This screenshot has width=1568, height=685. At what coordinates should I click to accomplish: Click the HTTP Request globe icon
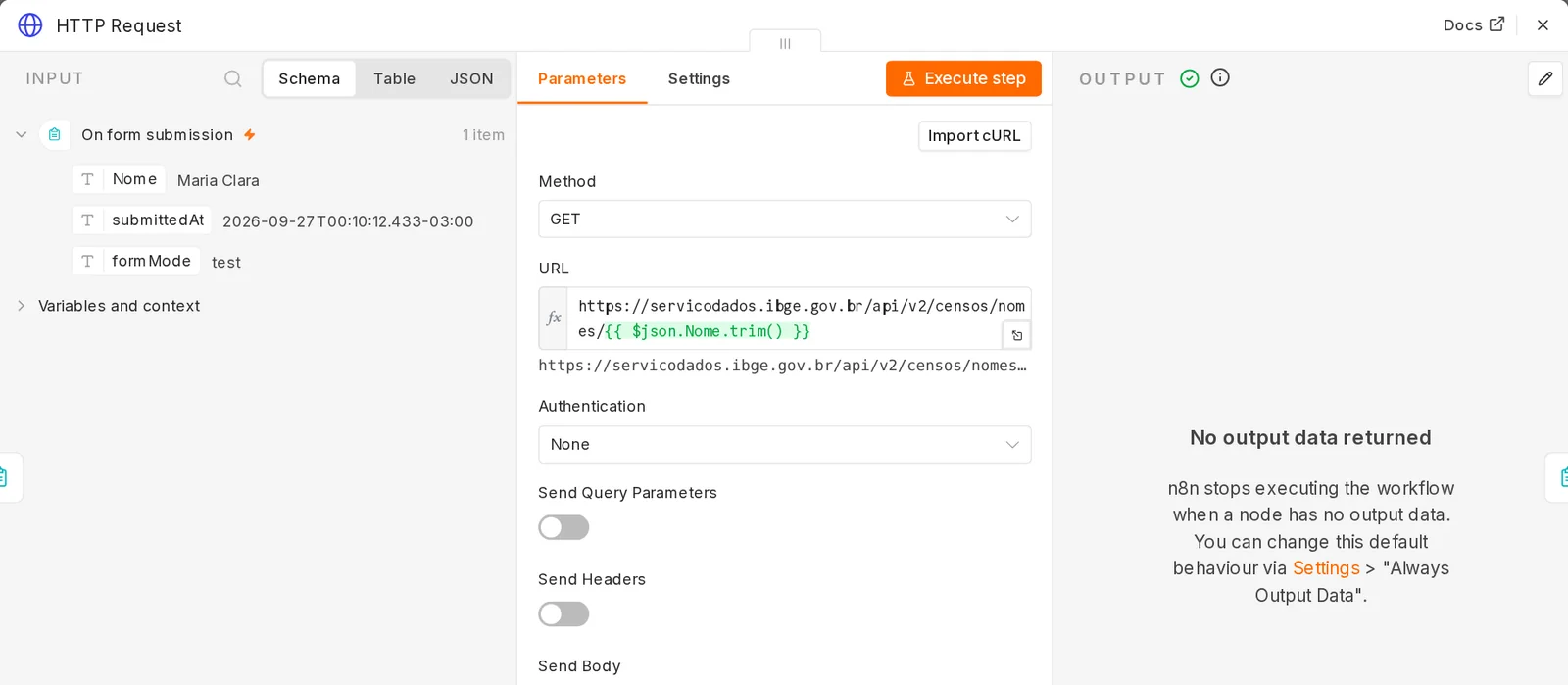click(30, 25)
